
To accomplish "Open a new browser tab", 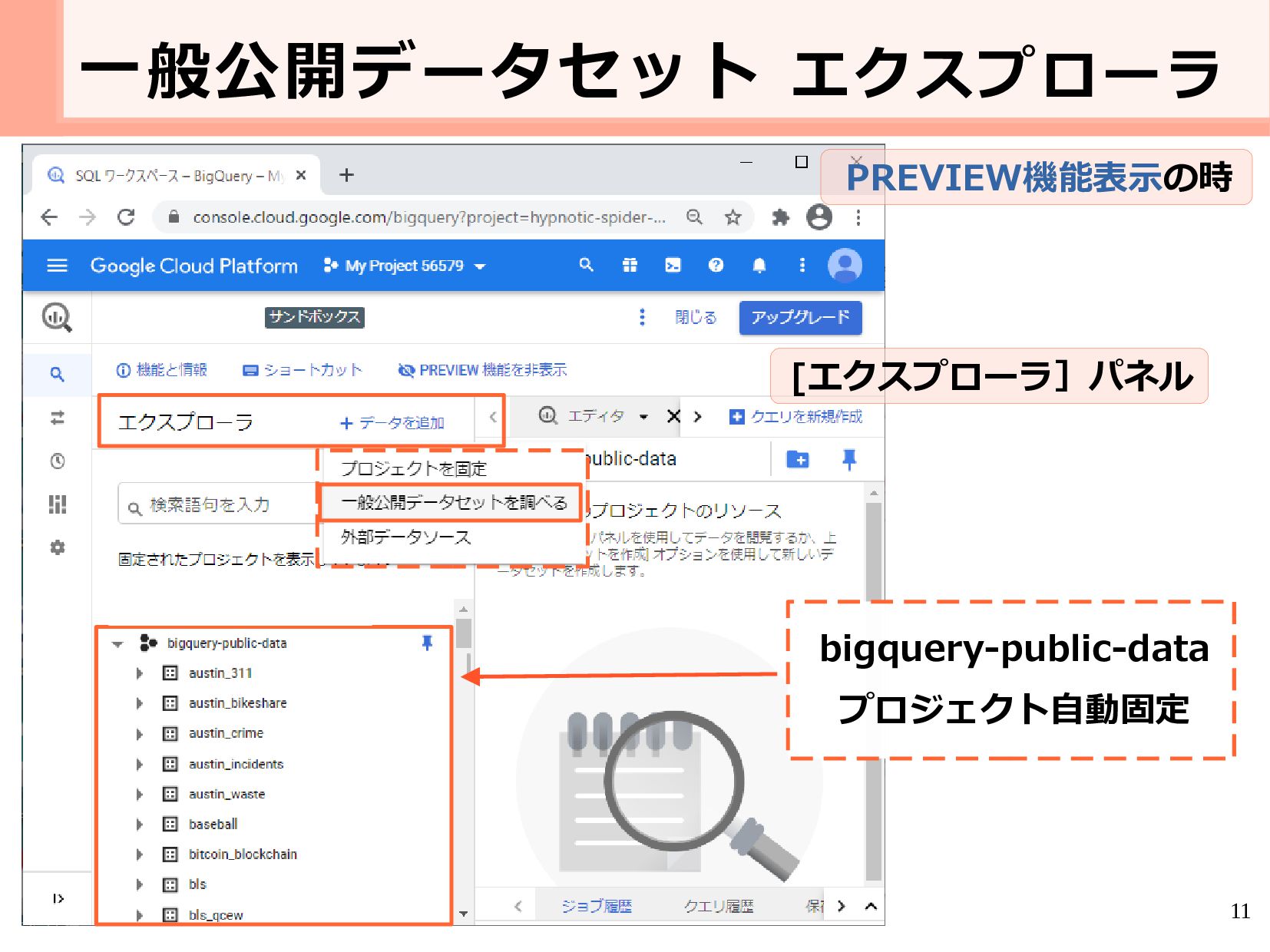I will (346, 175).
